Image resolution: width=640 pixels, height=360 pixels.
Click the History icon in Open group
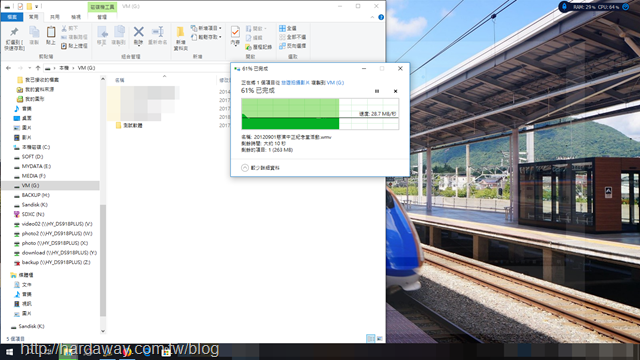click(248, 47)
